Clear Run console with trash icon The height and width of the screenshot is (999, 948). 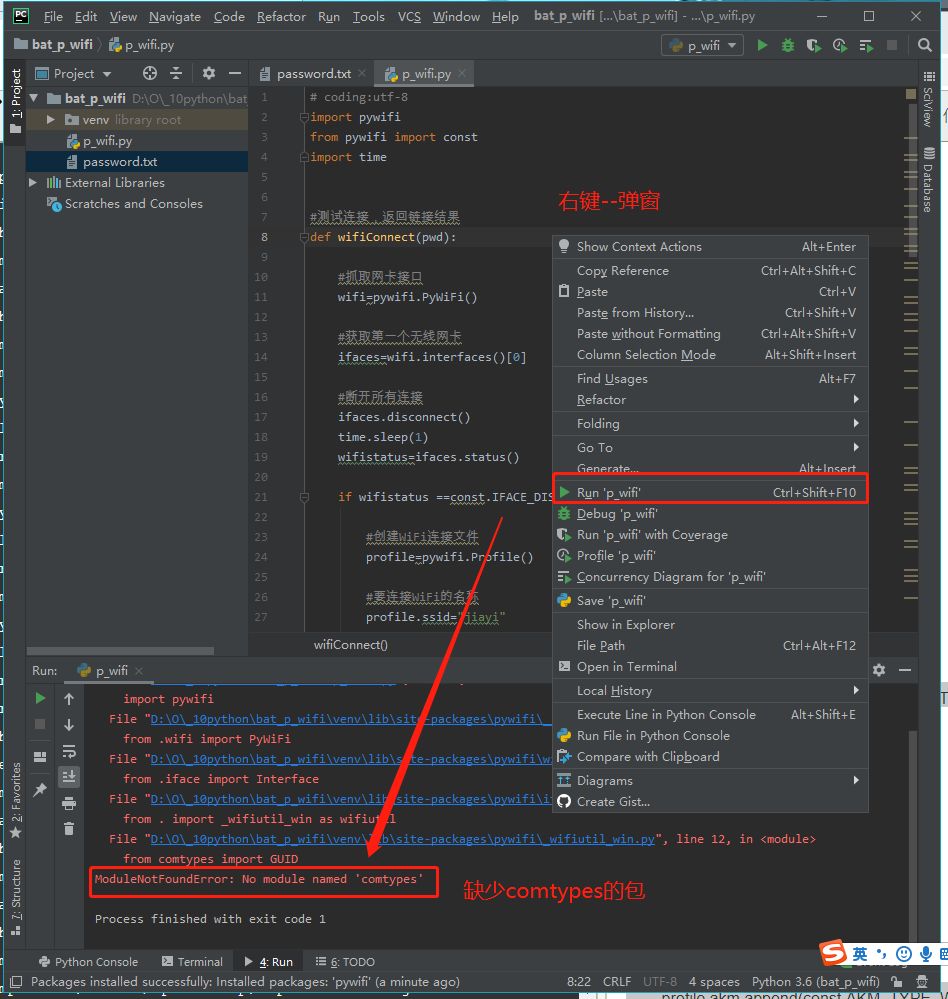point(69,829)
